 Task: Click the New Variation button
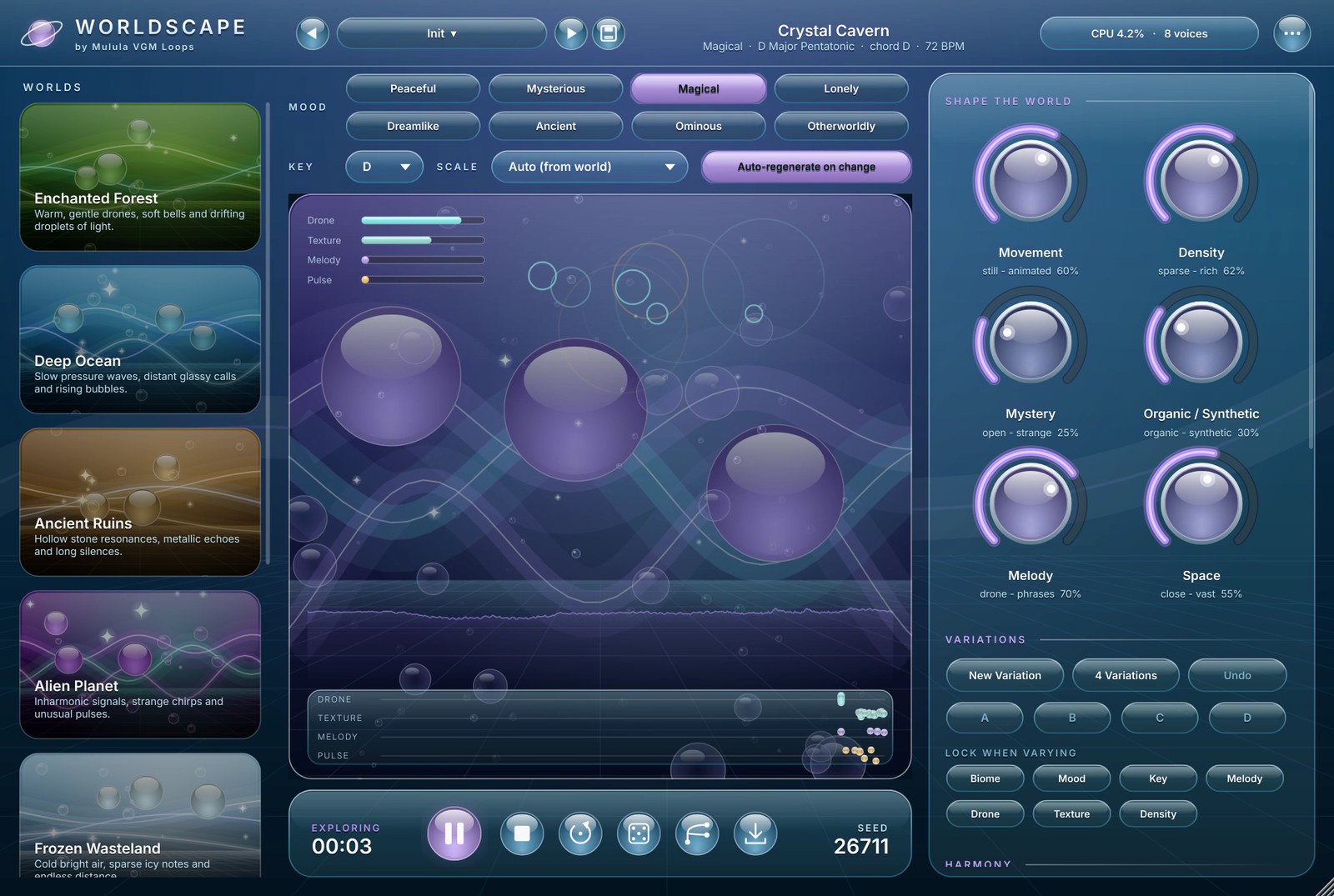pos(1005,675)
